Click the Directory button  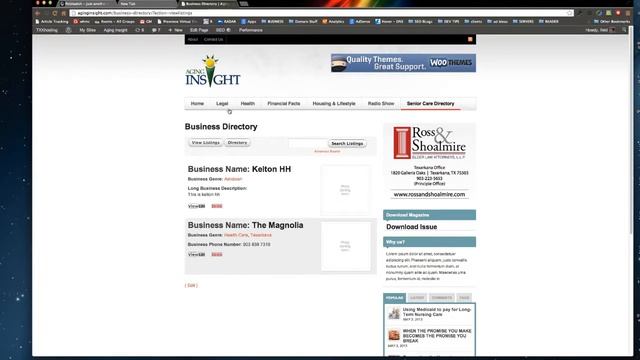click(x=237, y=143)
